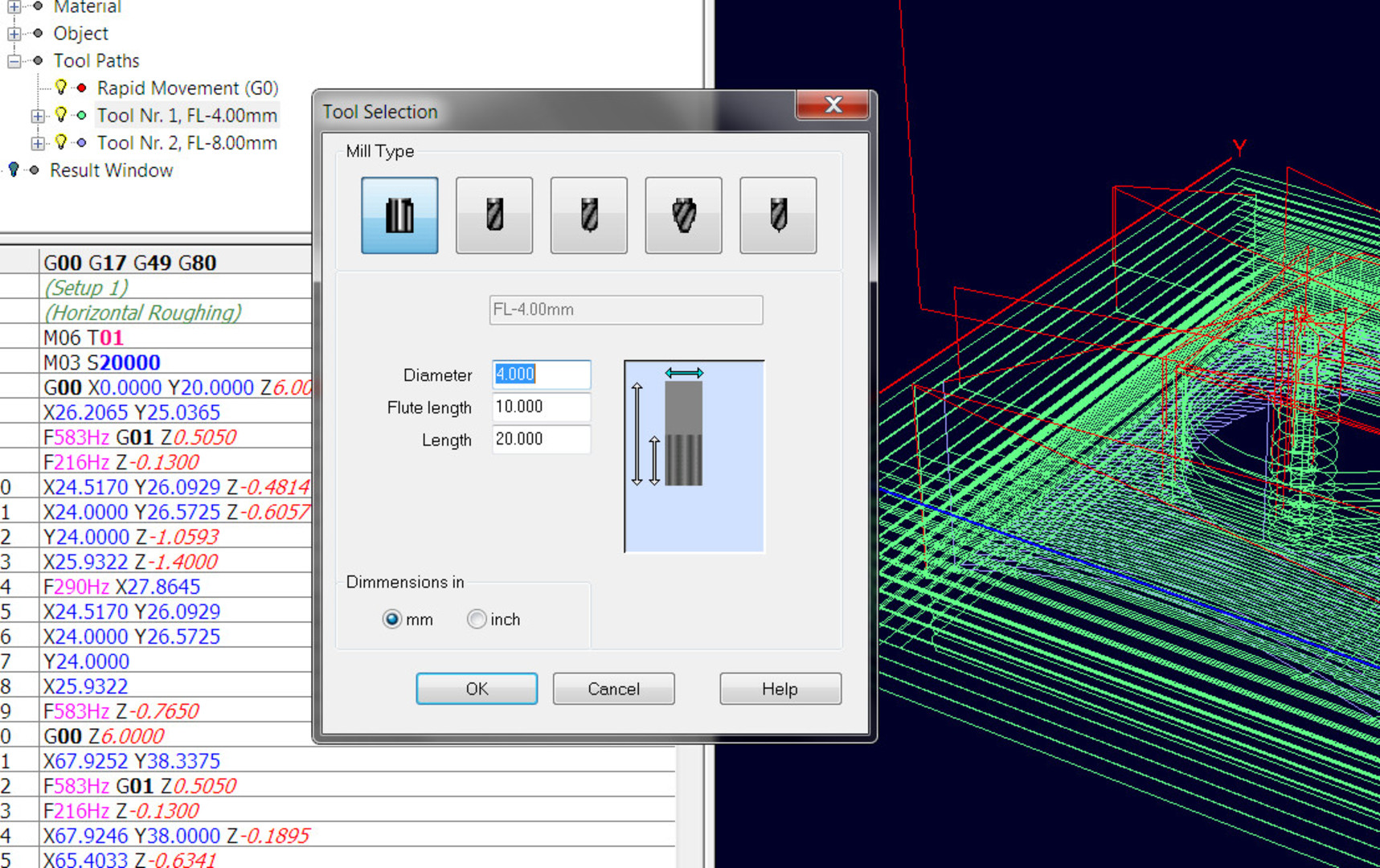The height and width of the screenshot is (868, 1380).
Task: Toggle lightbulb visibility for Rapid Movement (G0)
Action: (x=61, y=87)
